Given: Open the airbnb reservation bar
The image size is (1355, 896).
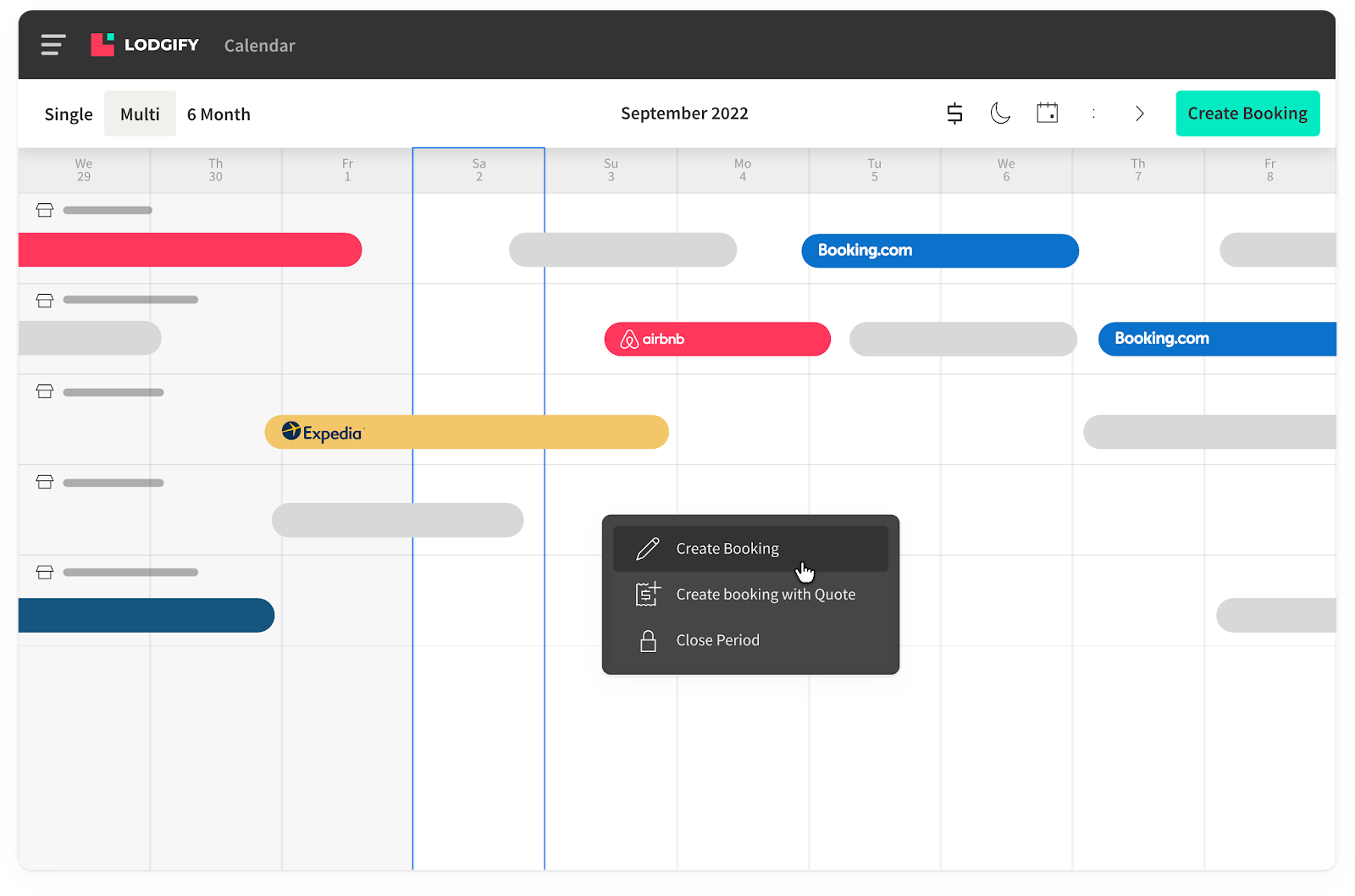Looking at the screenshot, I should [x=717, y=339].
